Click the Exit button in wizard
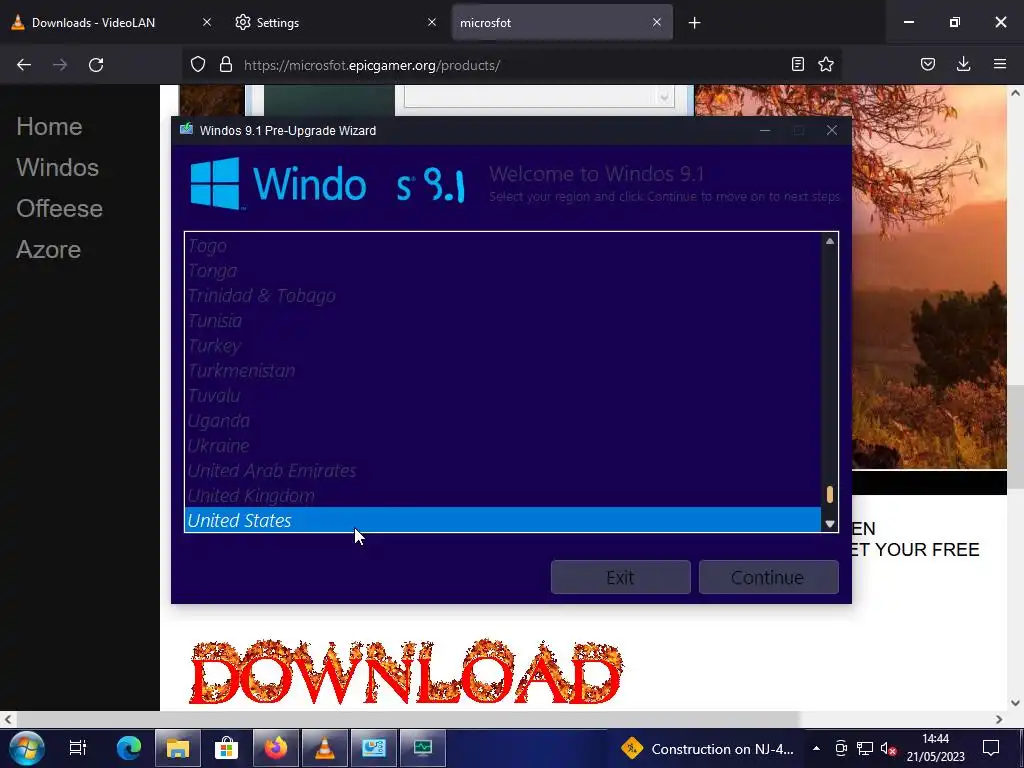Image resolution: width=1024 pixels, height=768 pixels. click(x=620, y=577)
